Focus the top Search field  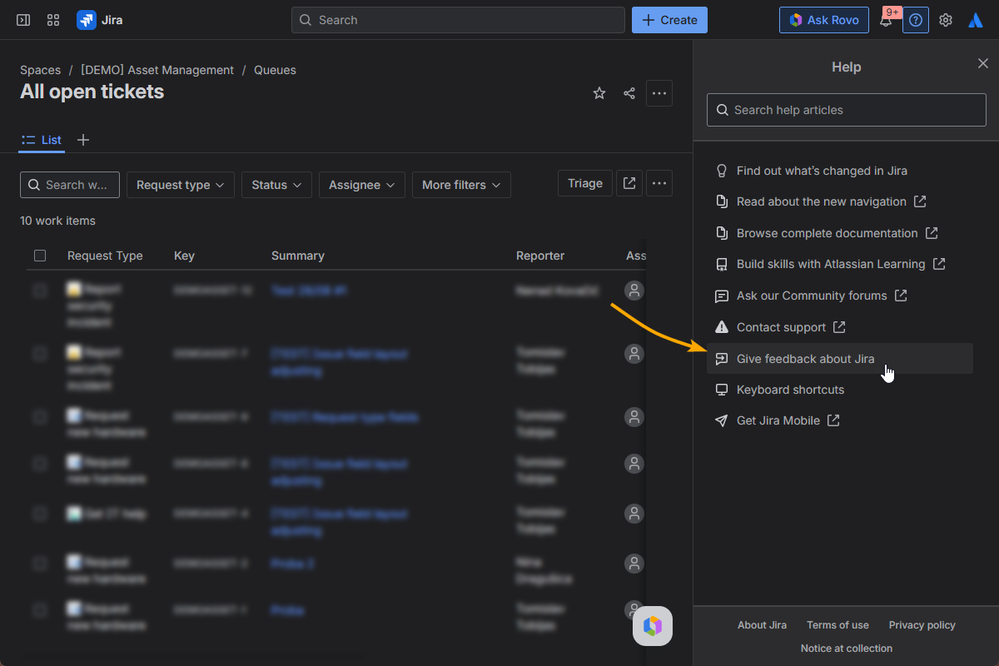pyautogui.click(x=457, y=20)
